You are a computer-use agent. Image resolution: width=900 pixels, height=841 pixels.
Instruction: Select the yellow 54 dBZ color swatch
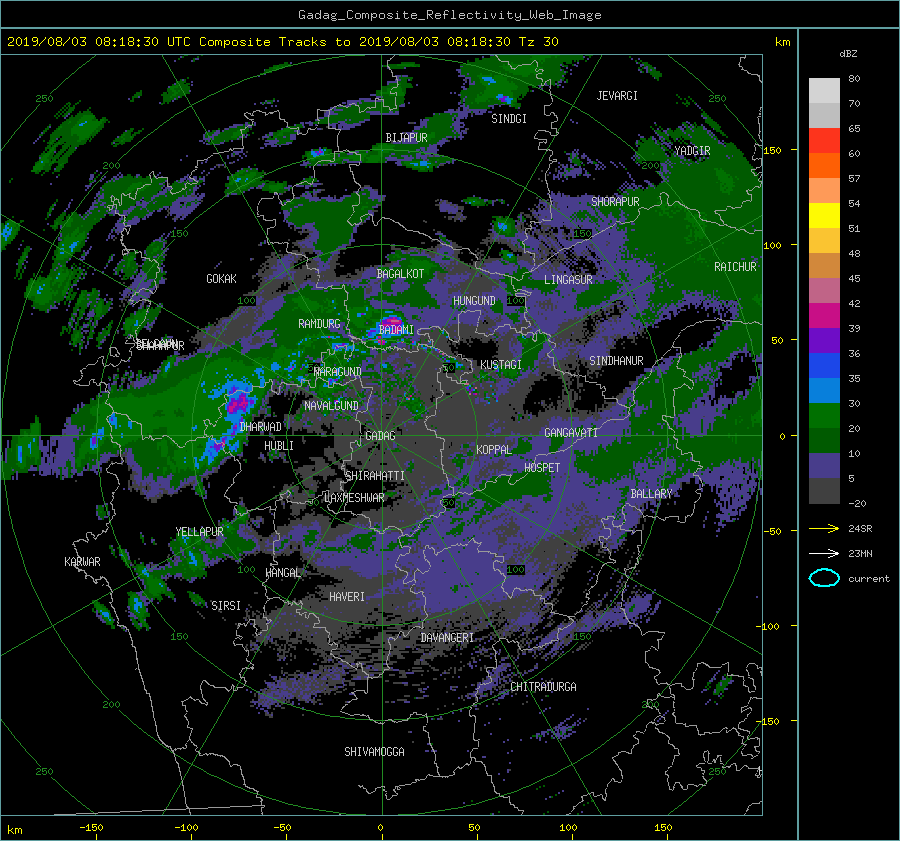[824, 215]
